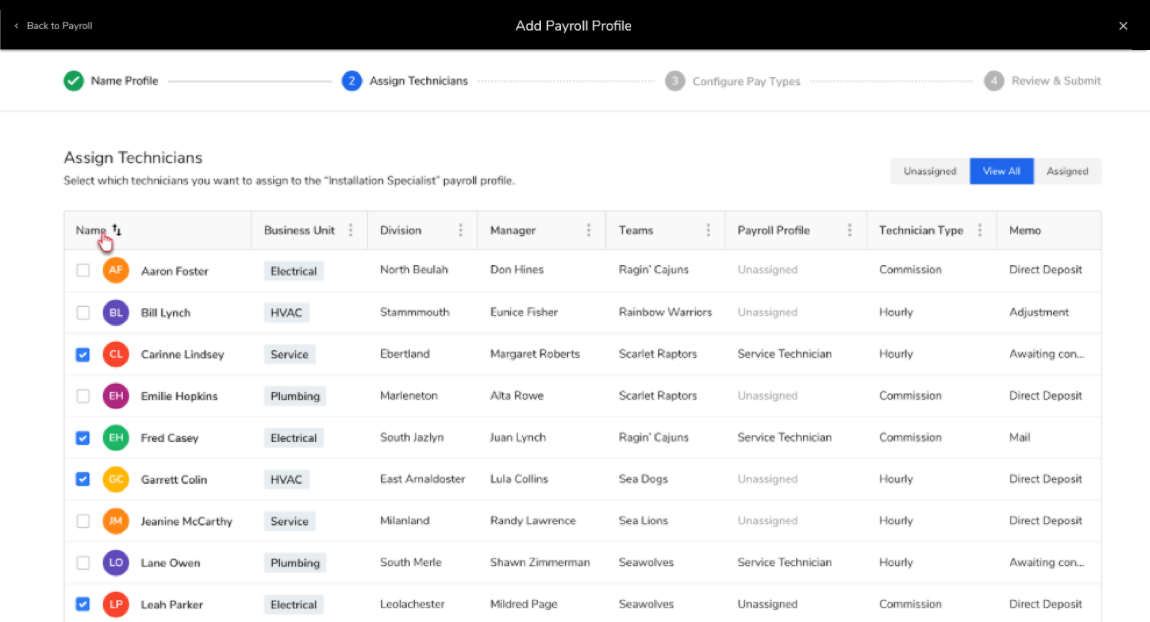Check the checkbox for Aaron Foster
This screenshot has width=1150, height=622.
82,270
